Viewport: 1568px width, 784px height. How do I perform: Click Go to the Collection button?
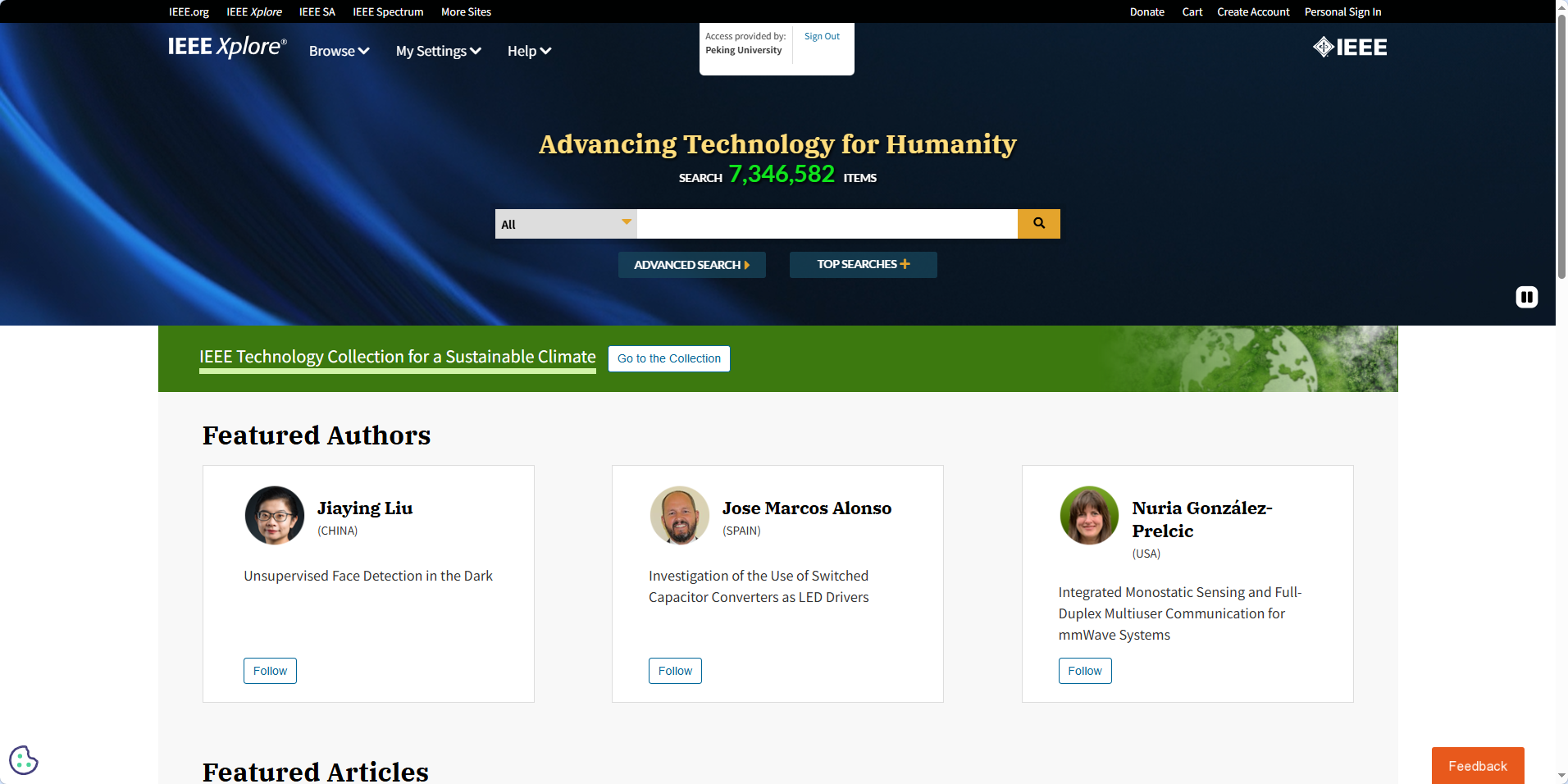pos(669,358)
